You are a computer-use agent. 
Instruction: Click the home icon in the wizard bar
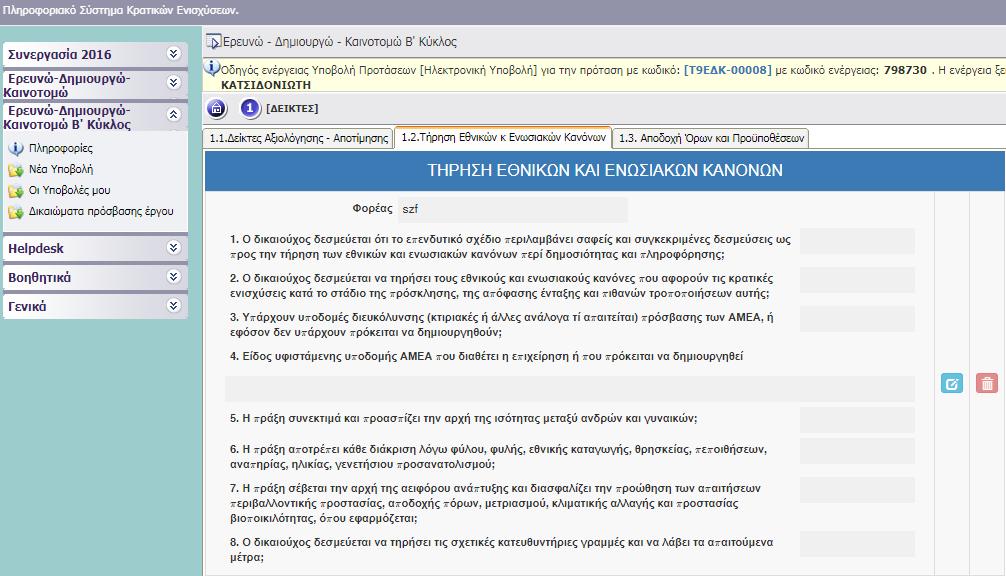(217, 108)
